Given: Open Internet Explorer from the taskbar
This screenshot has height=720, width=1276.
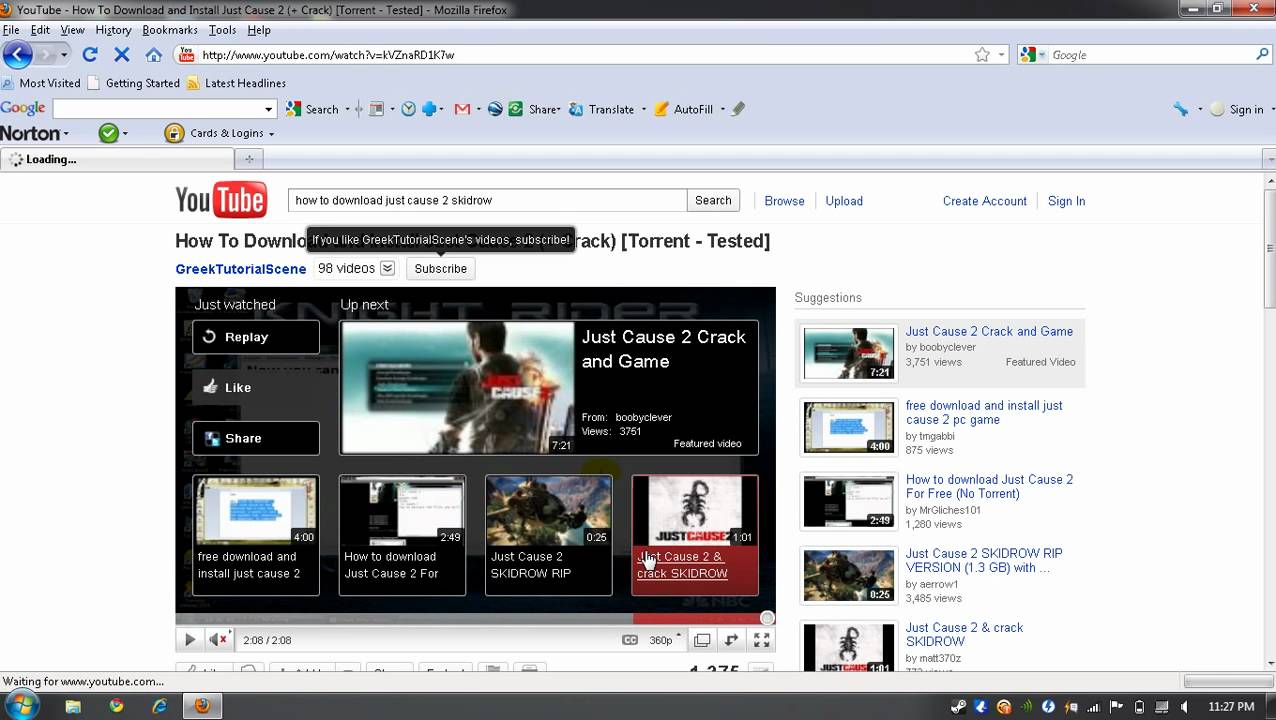Looking at the screenshot, I should [x=160, y=706].
